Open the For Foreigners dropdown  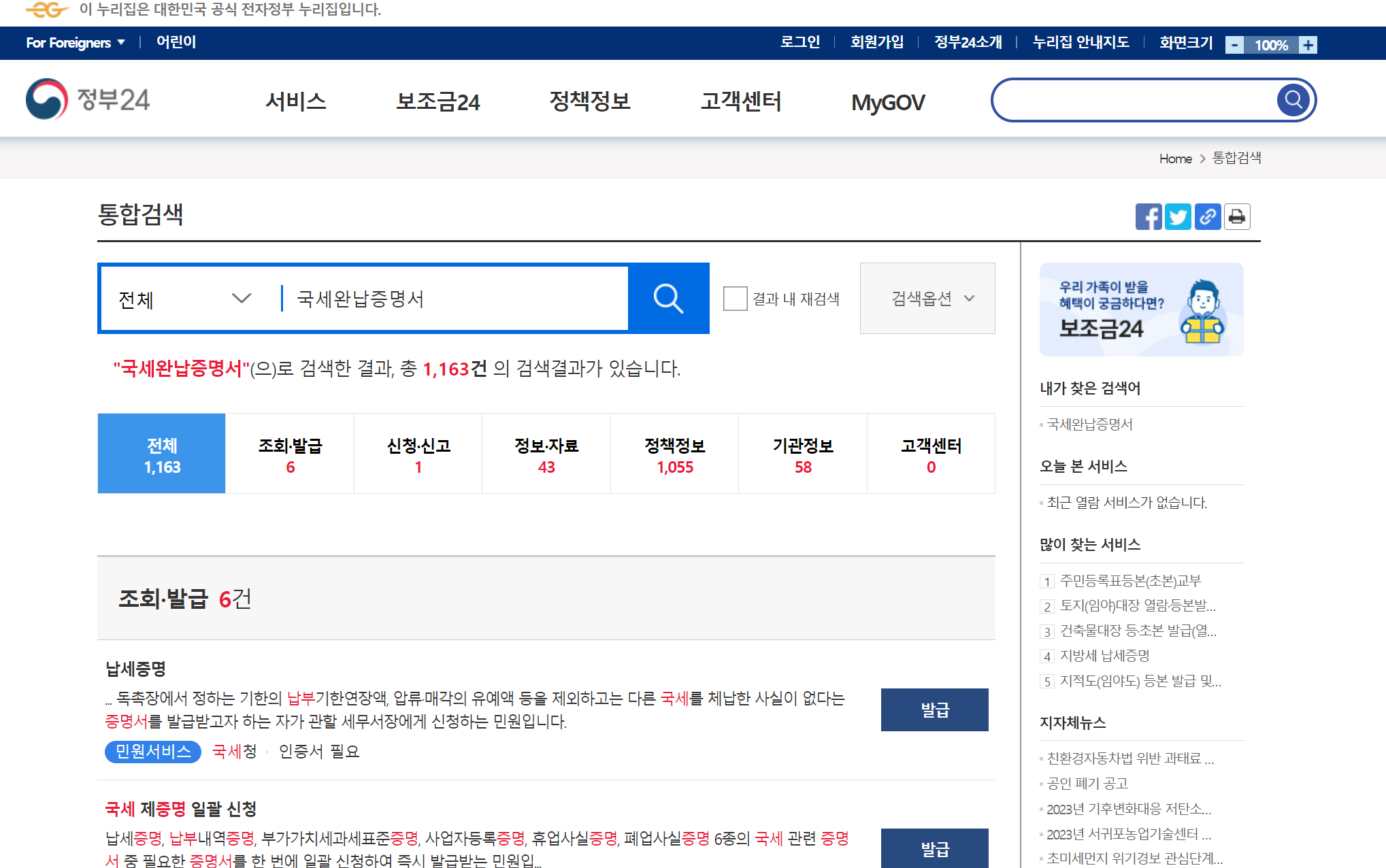(x=76, y=42)
